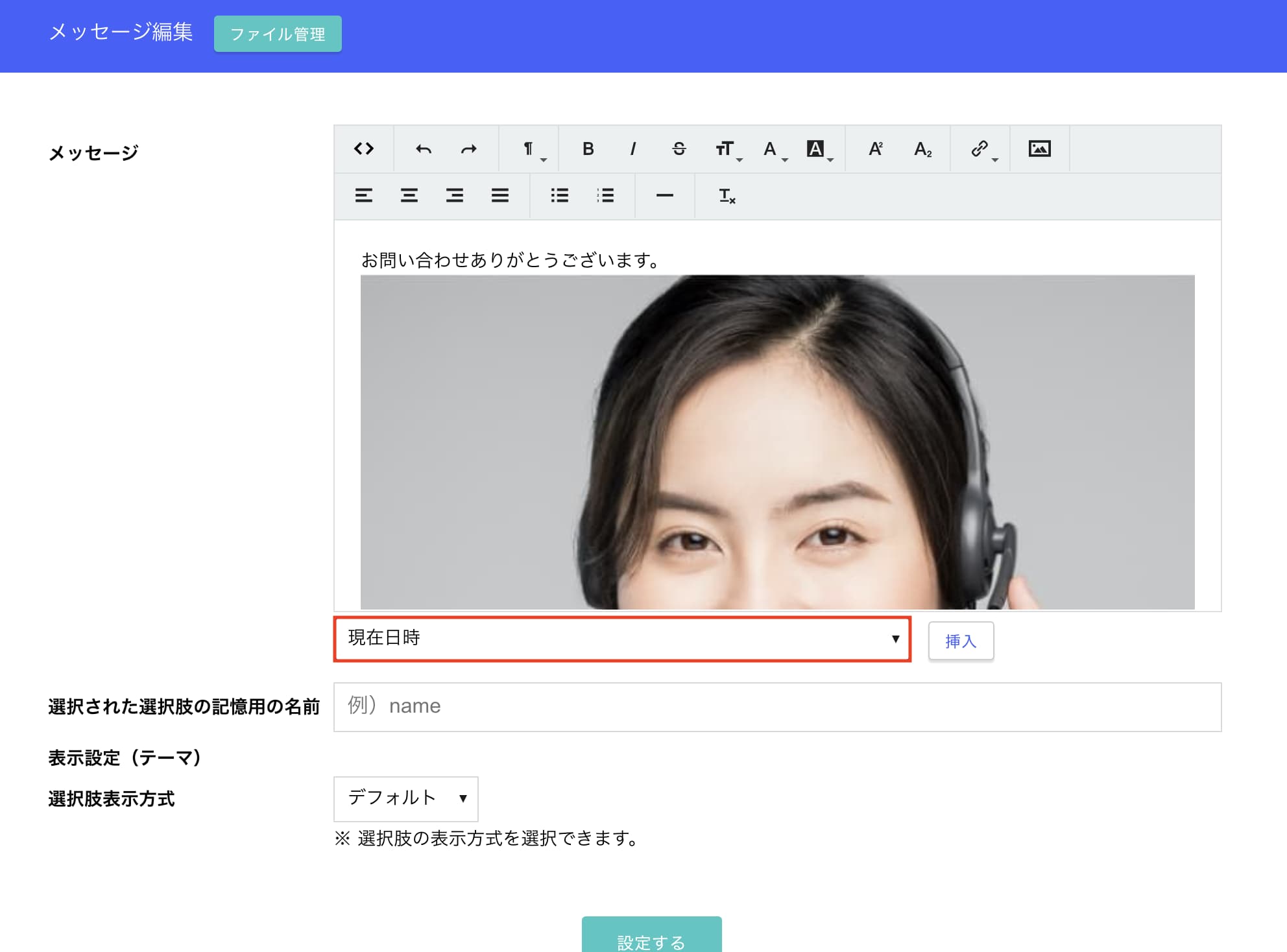Click the 設定する submit button
This screenshot has height=952, width=1287.
pyautogui.click(x=652, y=934)
